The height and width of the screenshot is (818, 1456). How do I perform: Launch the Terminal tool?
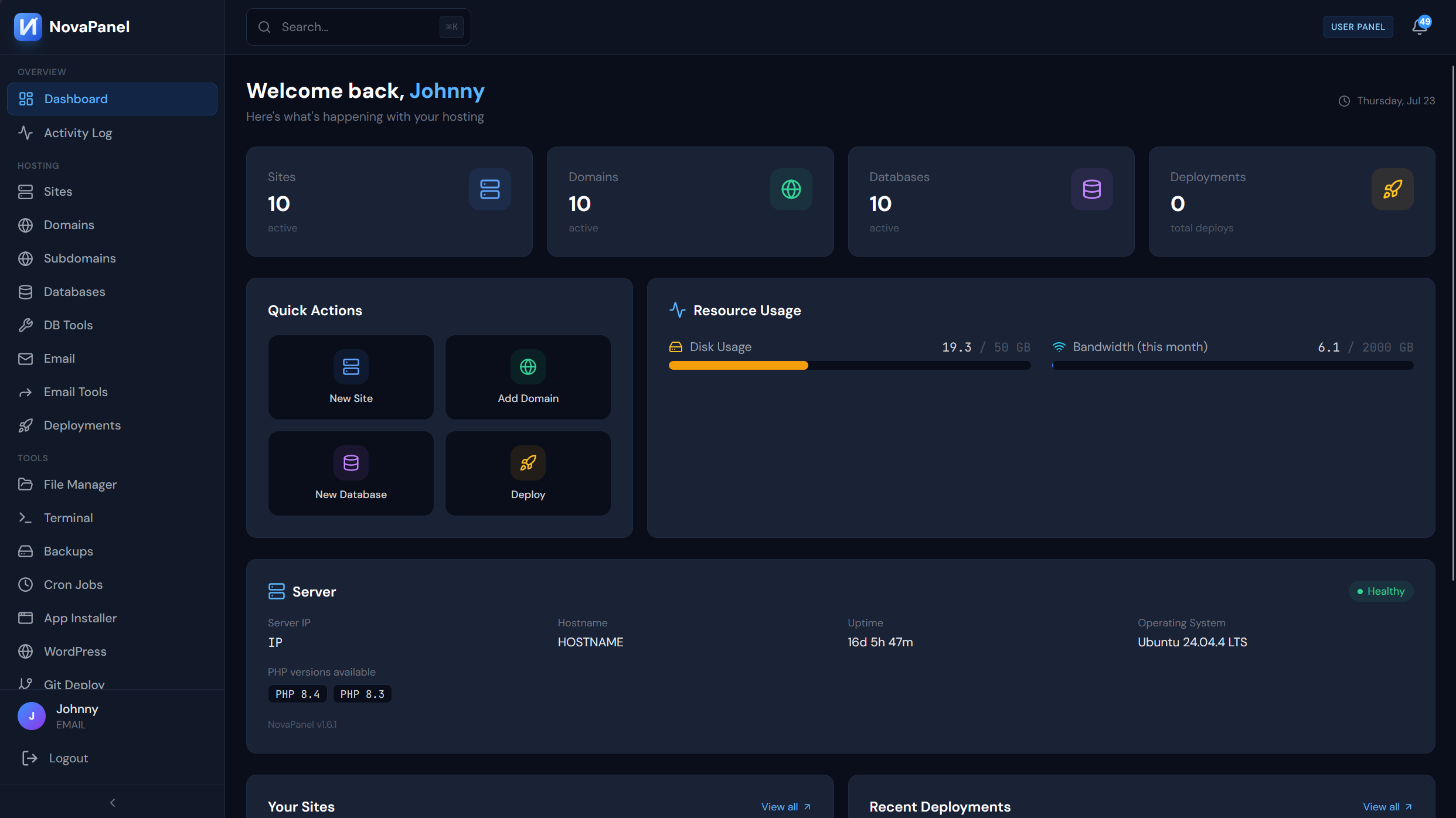pyautogui.click(x=112, y=518)
